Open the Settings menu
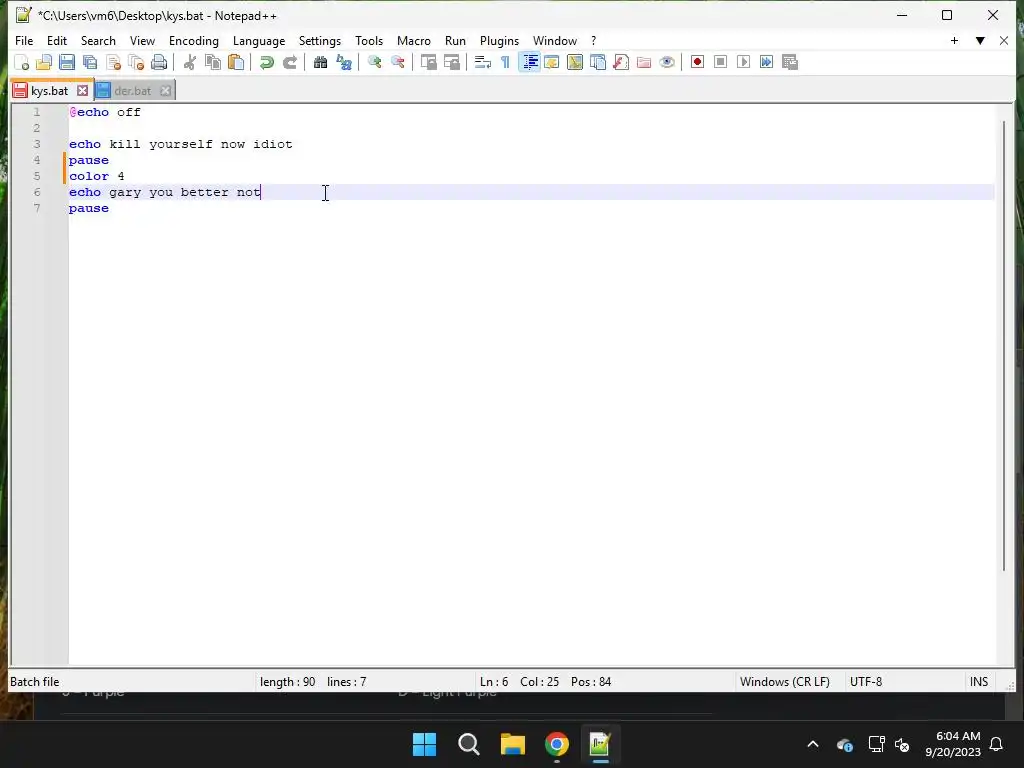 tap(320, 40)
